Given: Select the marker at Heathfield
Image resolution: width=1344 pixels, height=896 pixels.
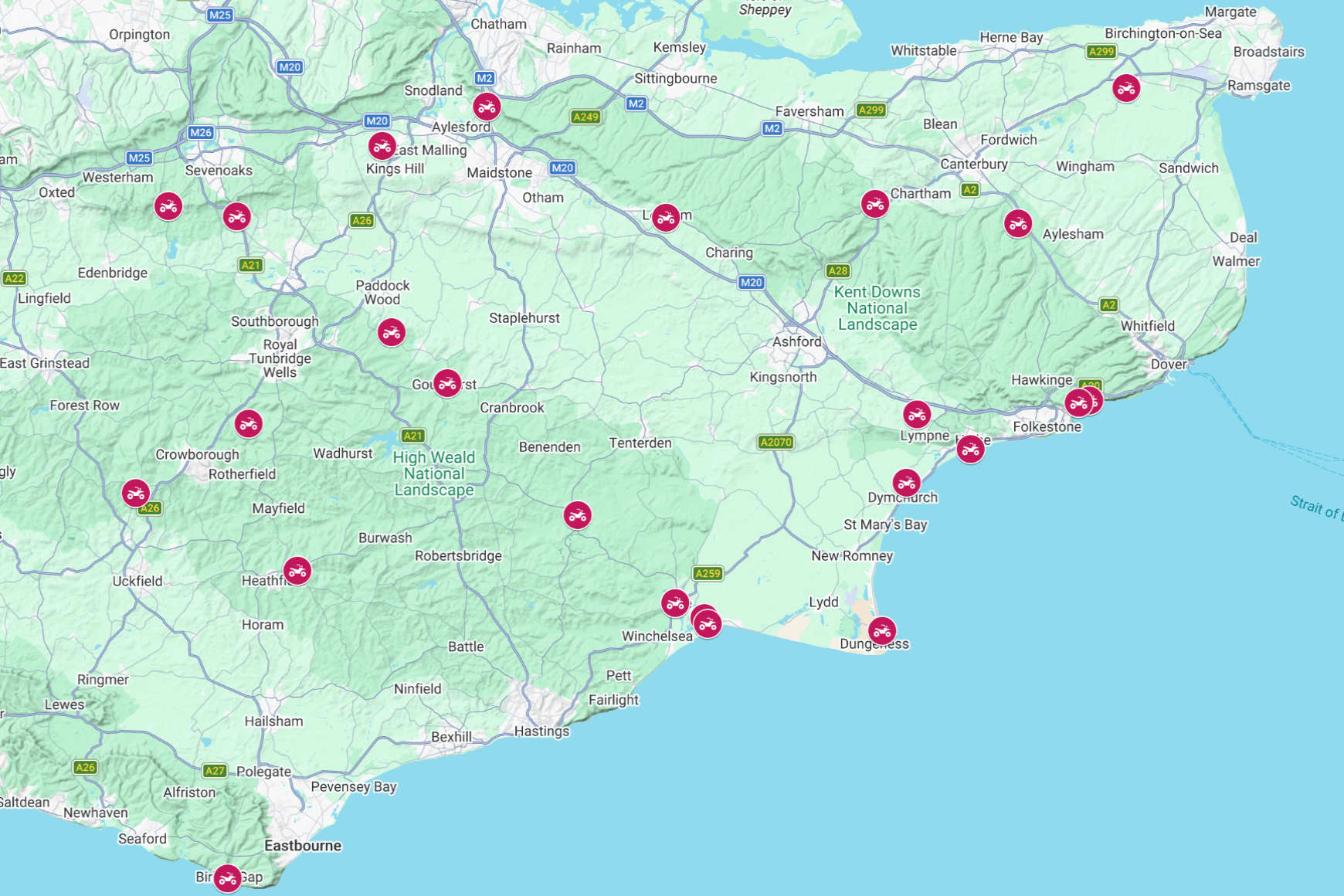Looking at the screenshot, I should tap(297, 571).
